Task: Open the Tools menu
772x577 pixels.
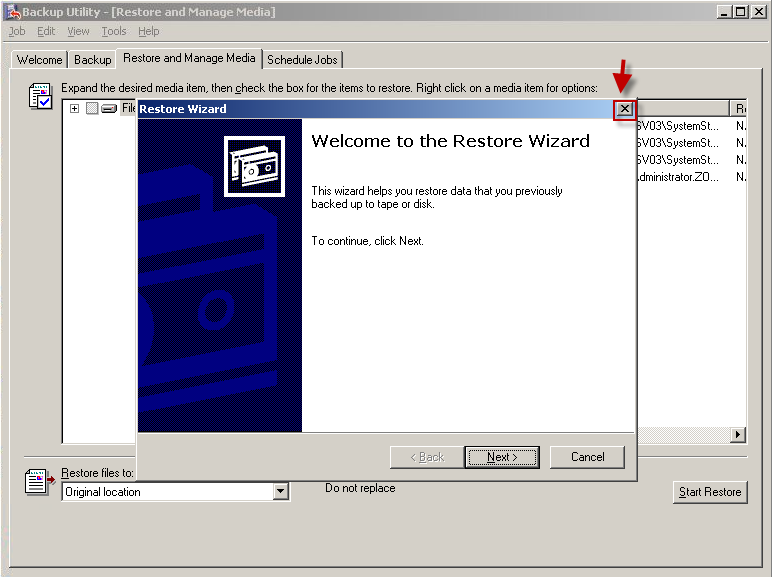Action: click(114, 31)
